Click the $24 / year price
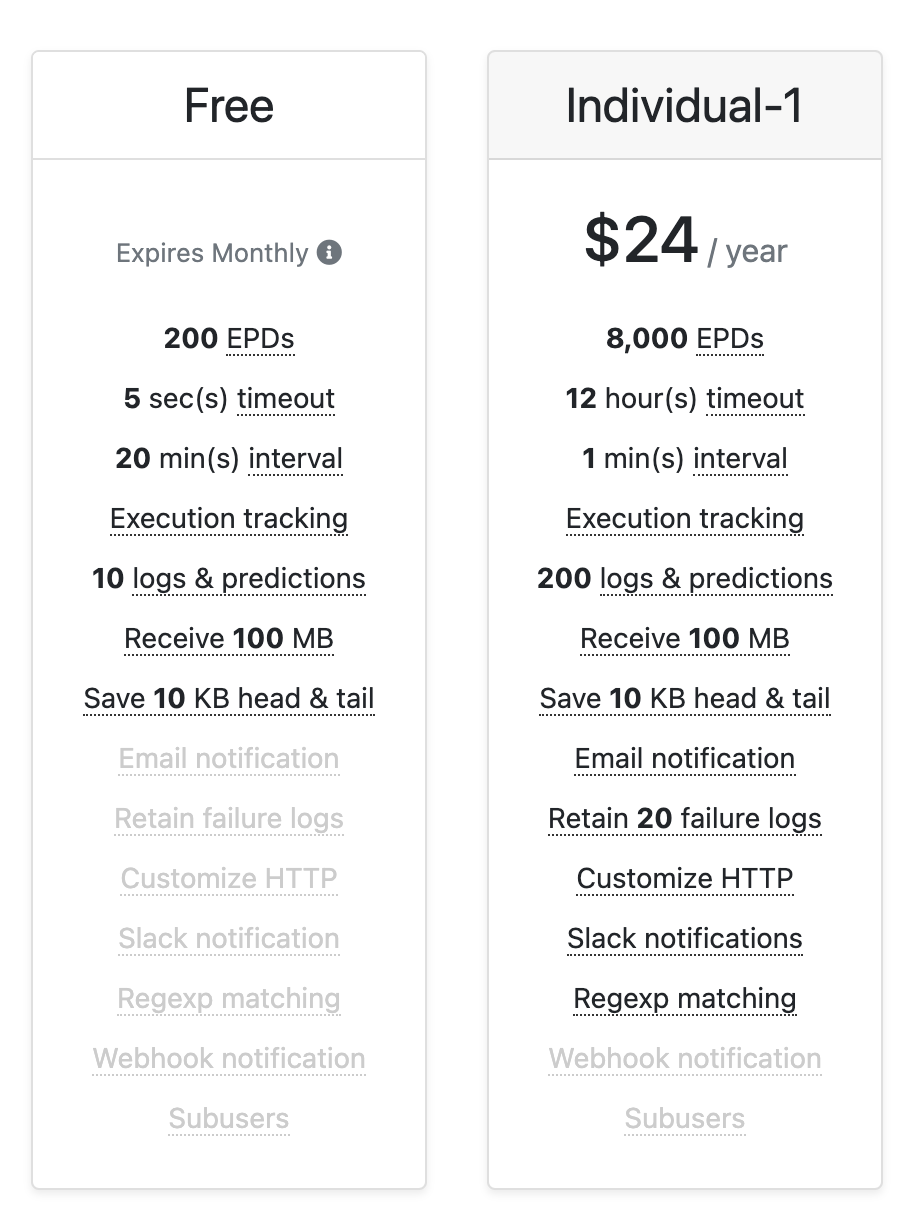 pyautogui.click(x=685, y=242)
